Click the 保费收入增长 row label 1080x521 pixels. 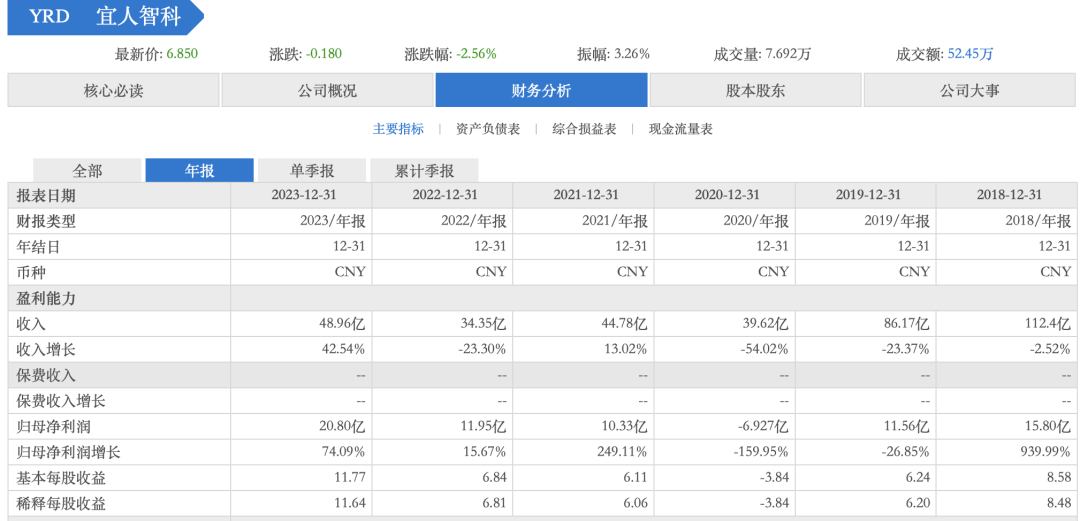click(61, 401)
